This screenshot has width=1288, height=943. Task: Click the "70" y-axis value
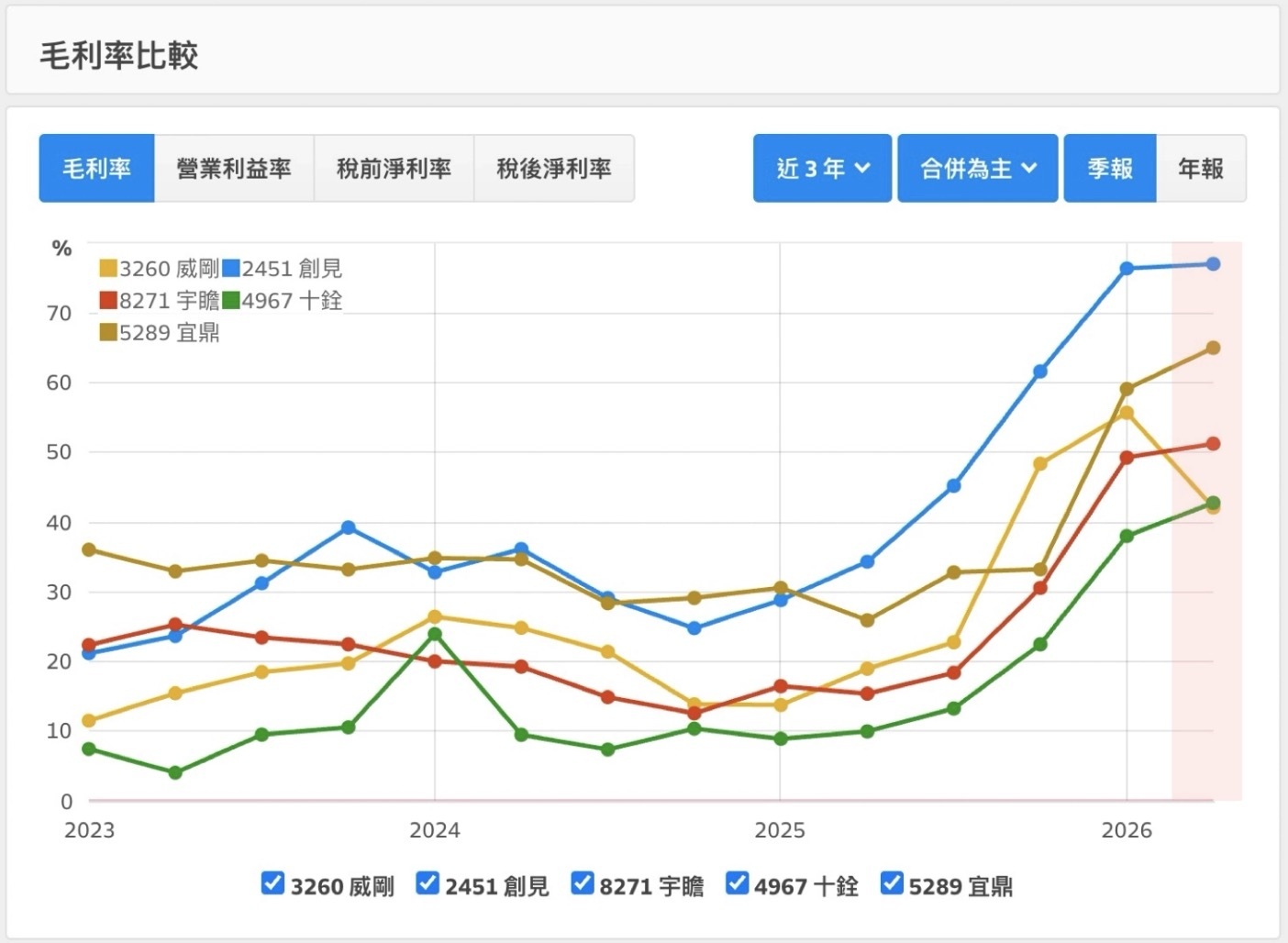click(x=59, y=314)
